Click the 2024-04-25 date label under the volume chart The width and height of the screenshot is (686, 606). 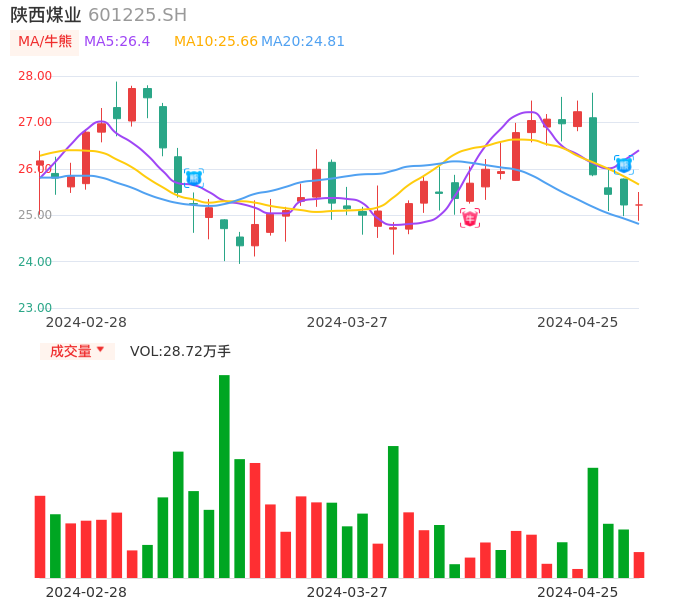(578, 592)
